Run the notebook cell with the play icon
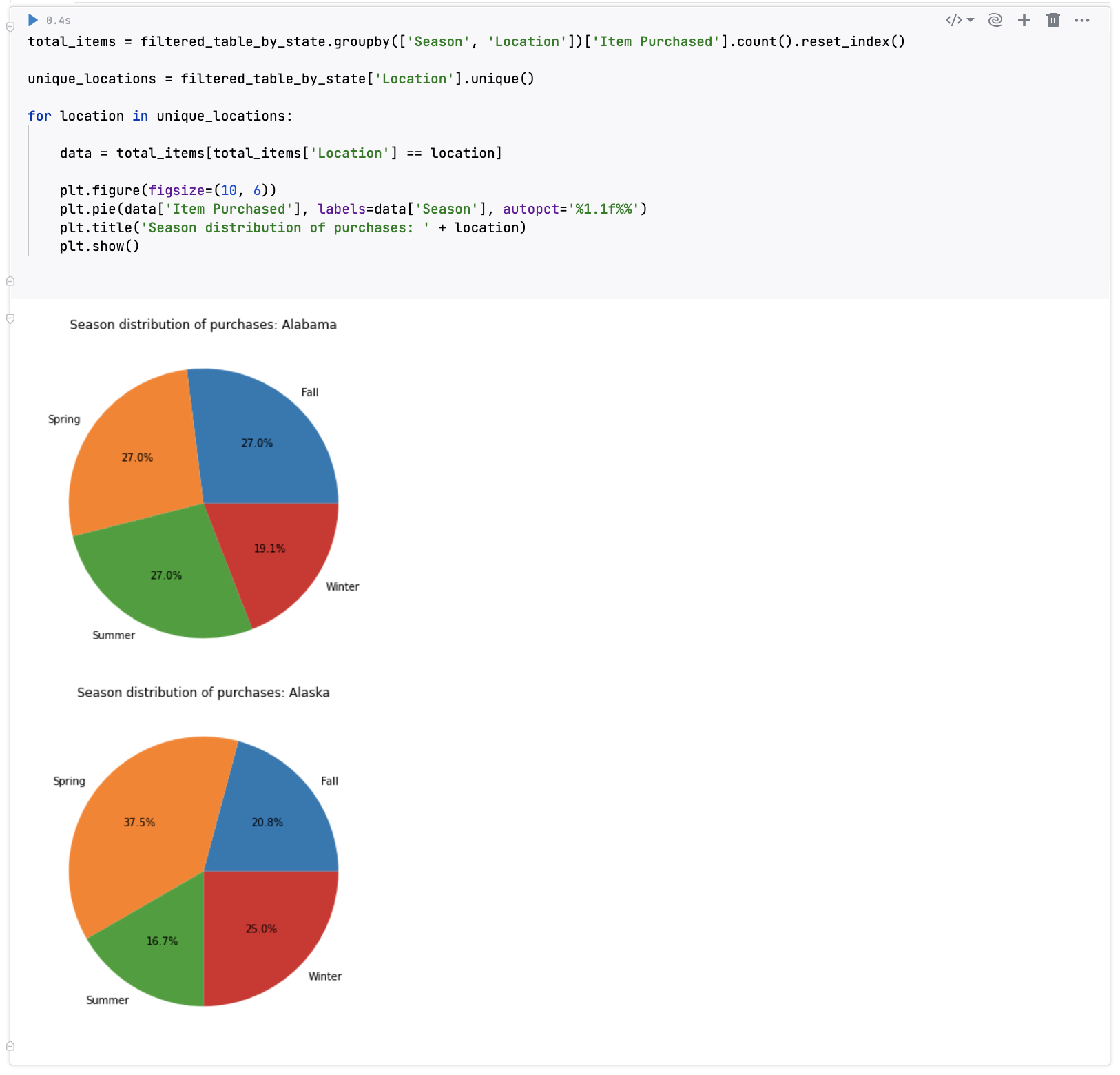 click(x=32, y=20)
